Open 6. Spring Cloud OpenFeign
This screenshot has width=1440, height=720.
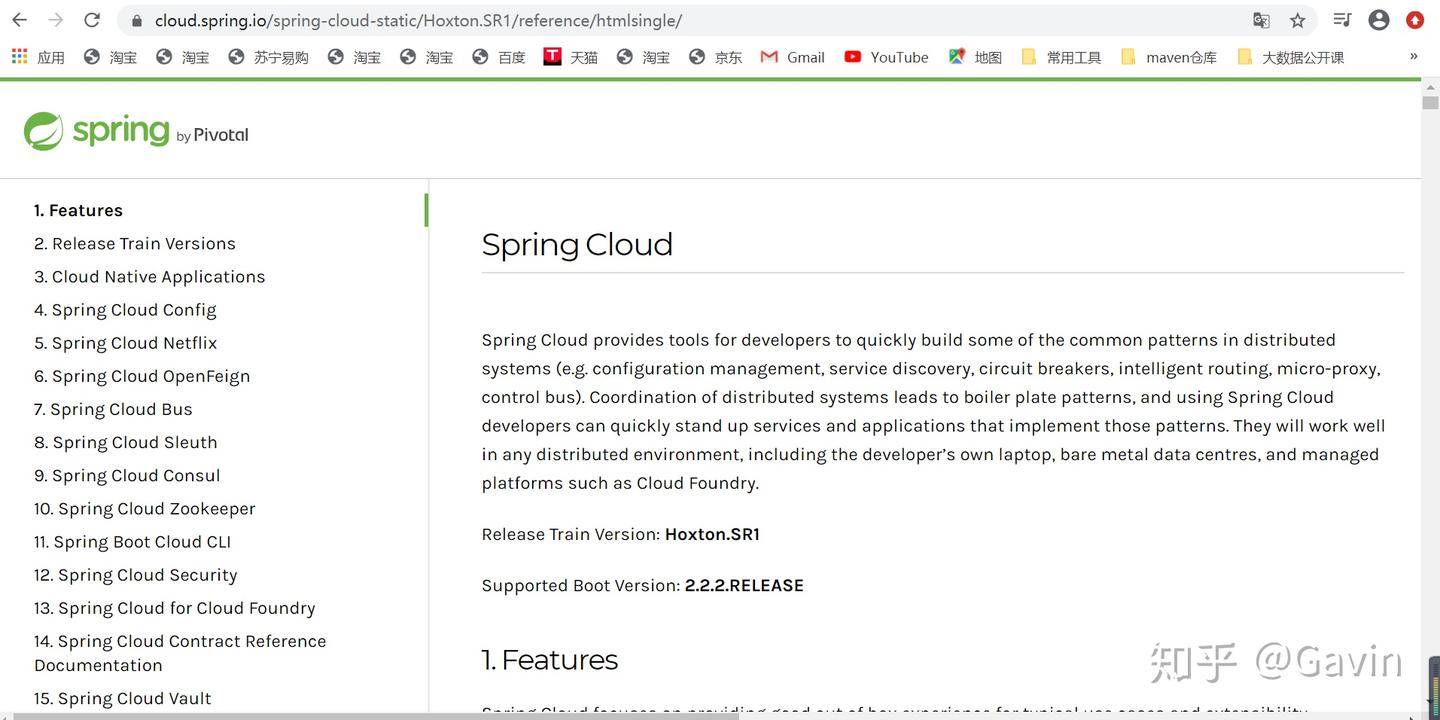click(x=142, y=376)
